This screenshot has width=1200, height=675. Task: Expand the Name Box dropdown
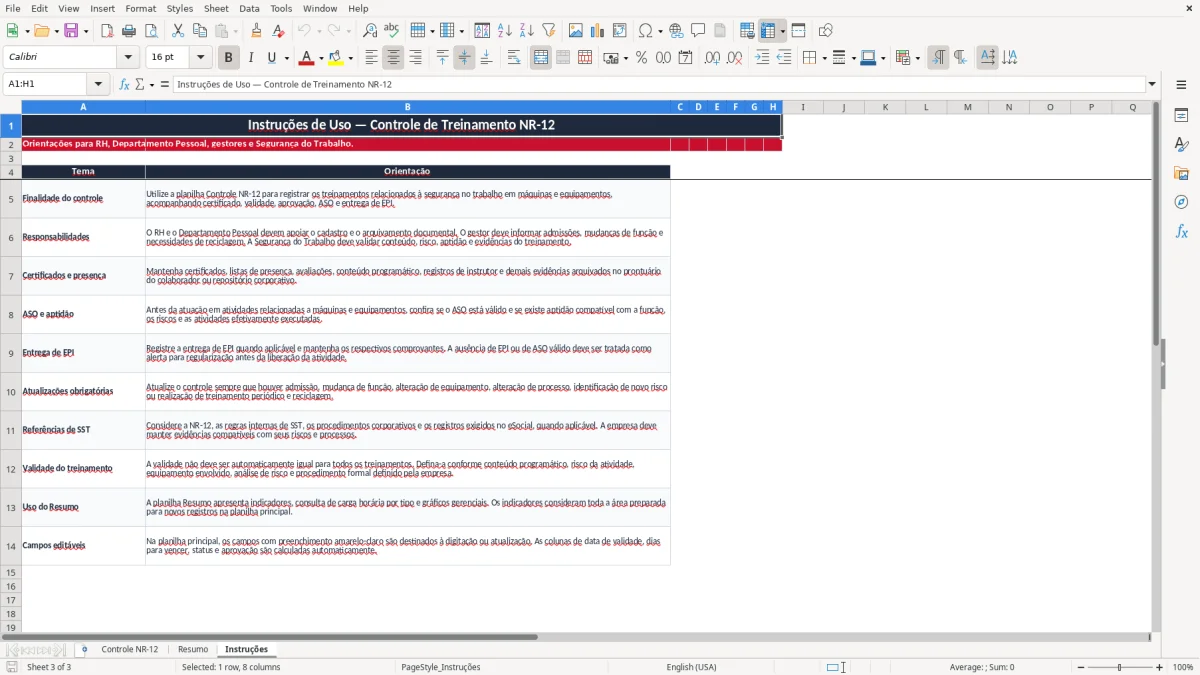coord(98,85)
